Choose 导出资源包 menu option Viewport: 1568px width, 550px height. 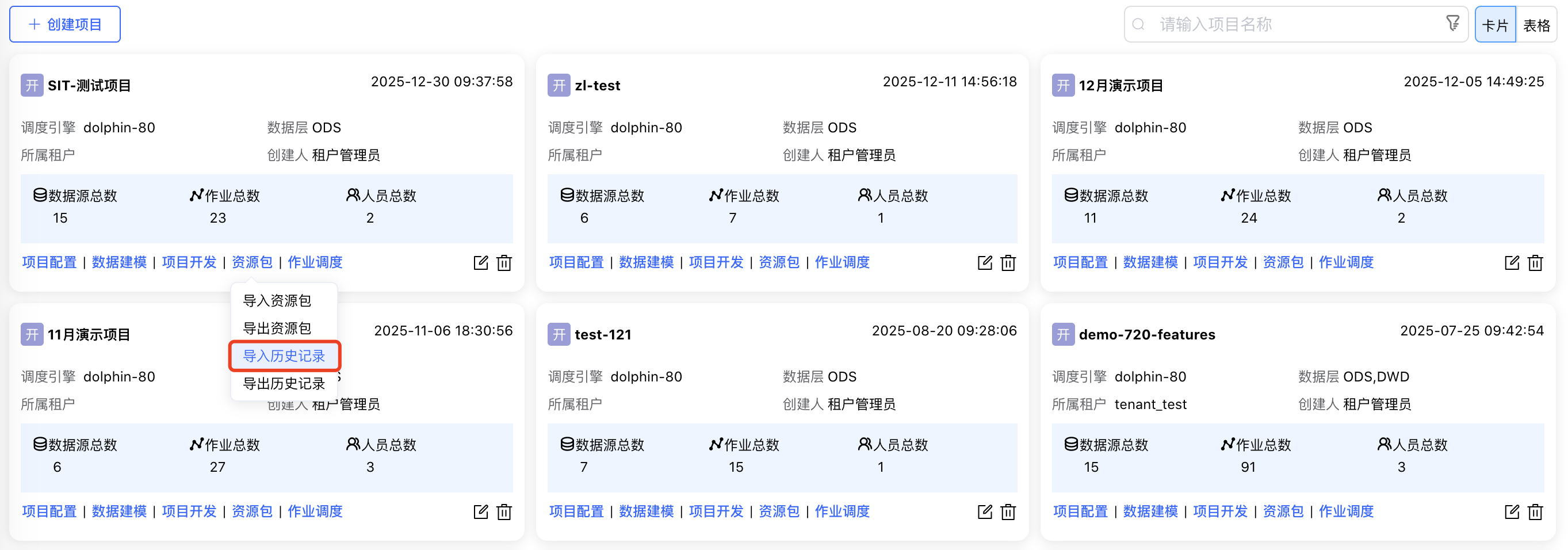pos(277,329)
